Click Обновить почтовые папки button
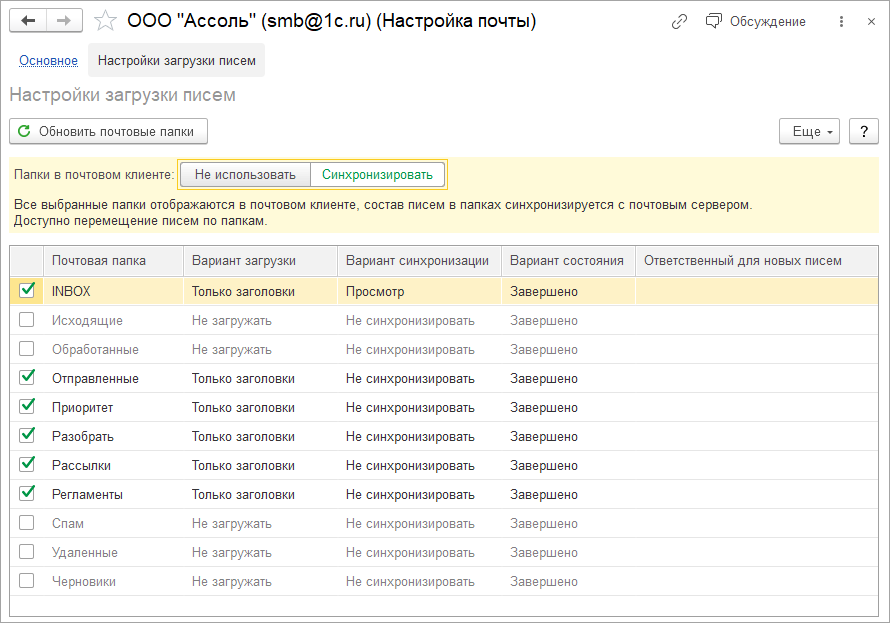Screen dimensions: 890x623 [x=108, y=131]
